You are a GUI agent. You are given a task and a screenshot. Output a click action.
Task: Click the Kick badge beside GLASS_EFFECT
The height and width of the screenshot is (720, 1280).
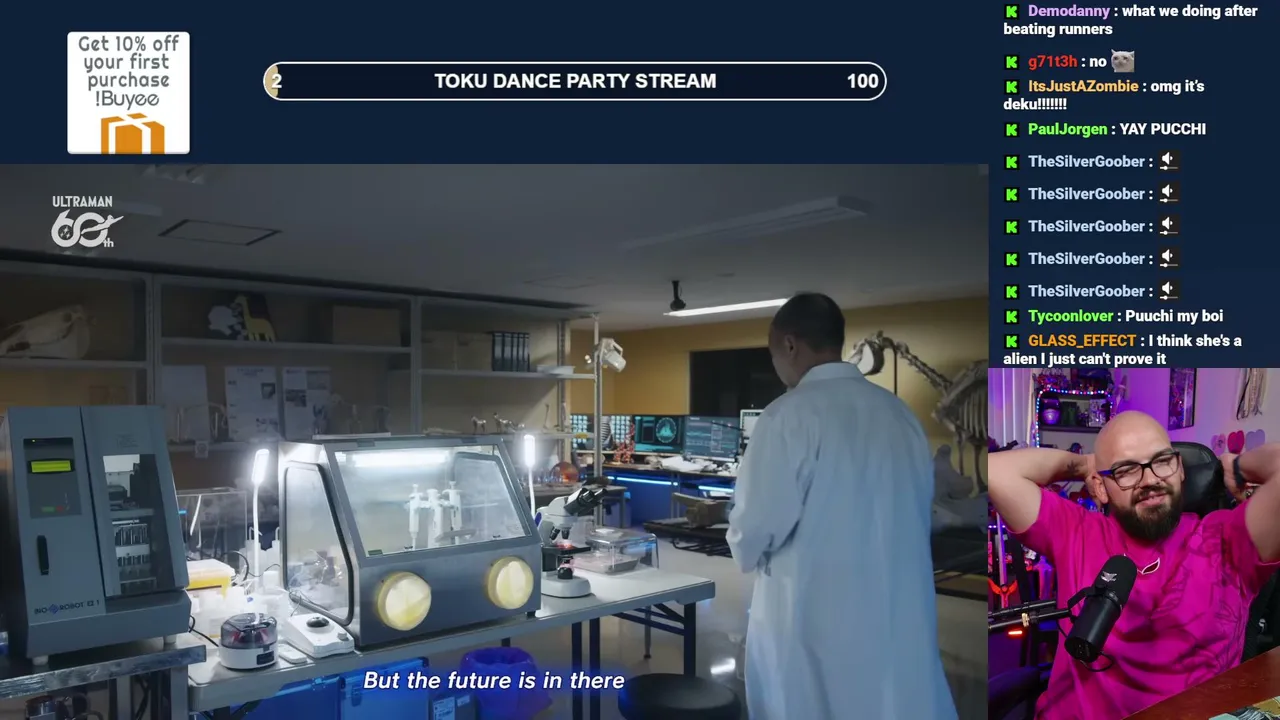[x=1011, y=342]
